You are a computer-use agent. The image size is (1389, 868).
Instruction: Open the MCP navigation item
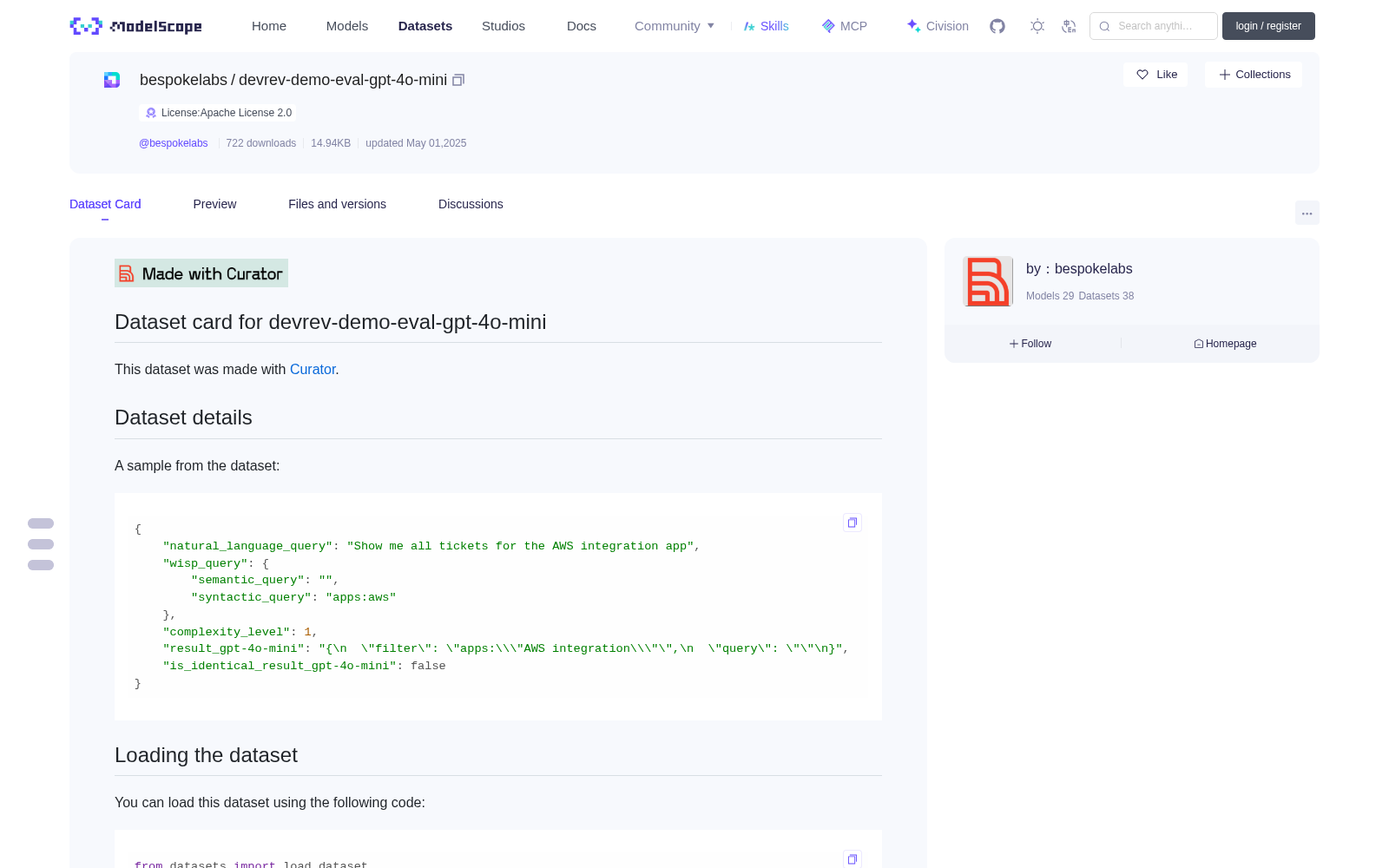pos(844,26)
